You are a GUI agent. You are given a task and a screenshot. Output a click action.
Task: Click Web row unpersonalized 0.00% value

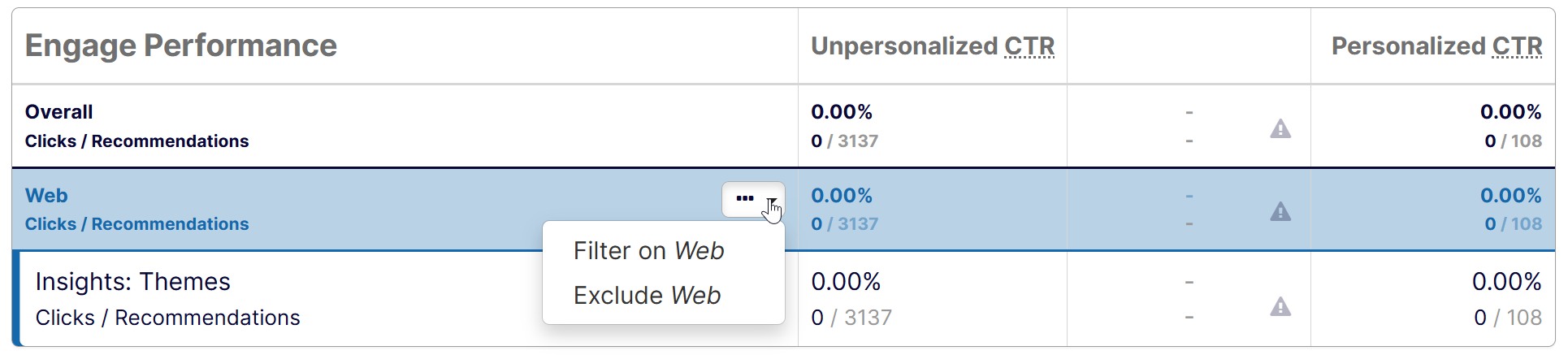tap(842, 196)
